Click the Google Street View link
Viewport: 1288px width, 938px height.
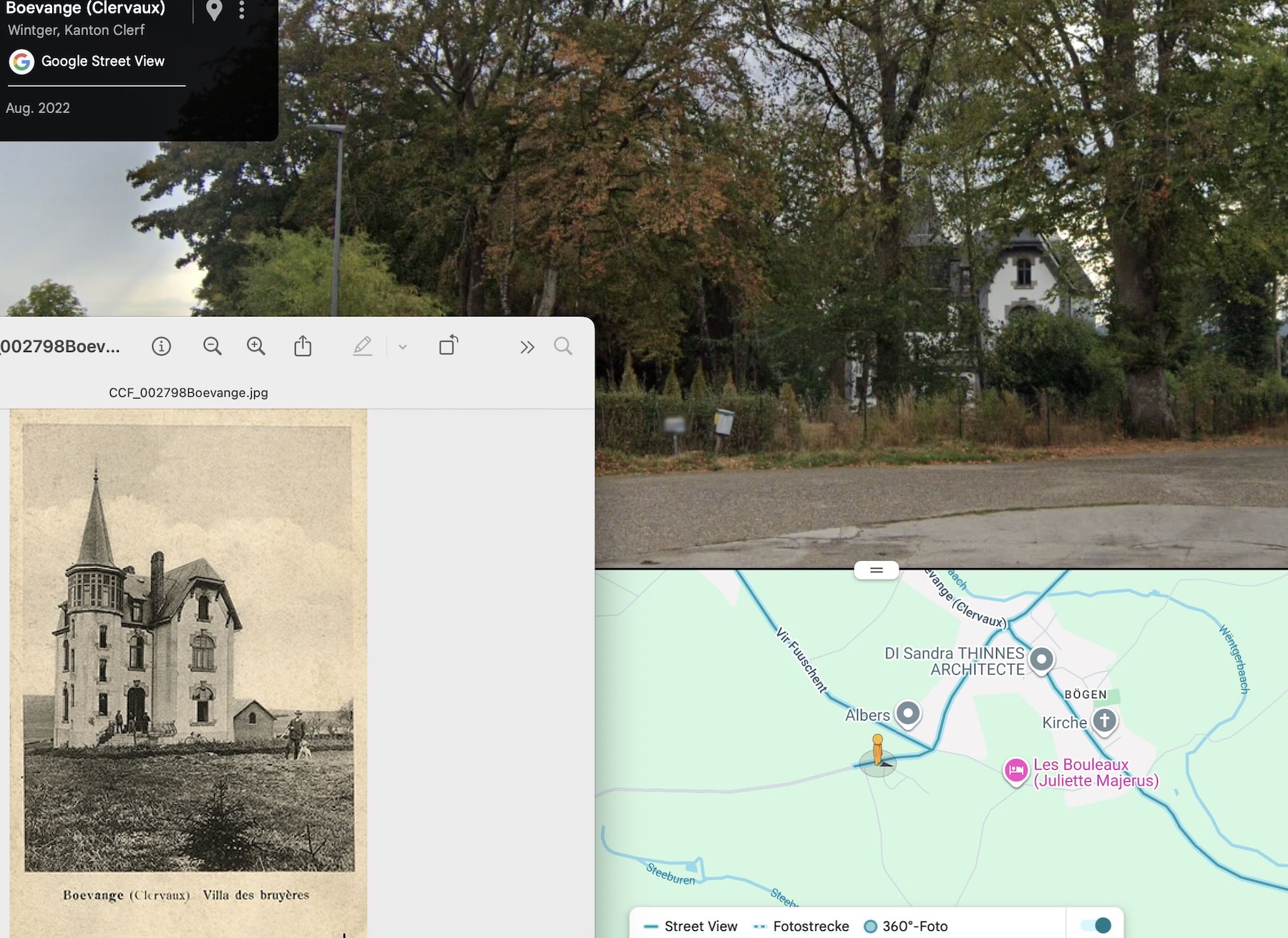(102, 62)
